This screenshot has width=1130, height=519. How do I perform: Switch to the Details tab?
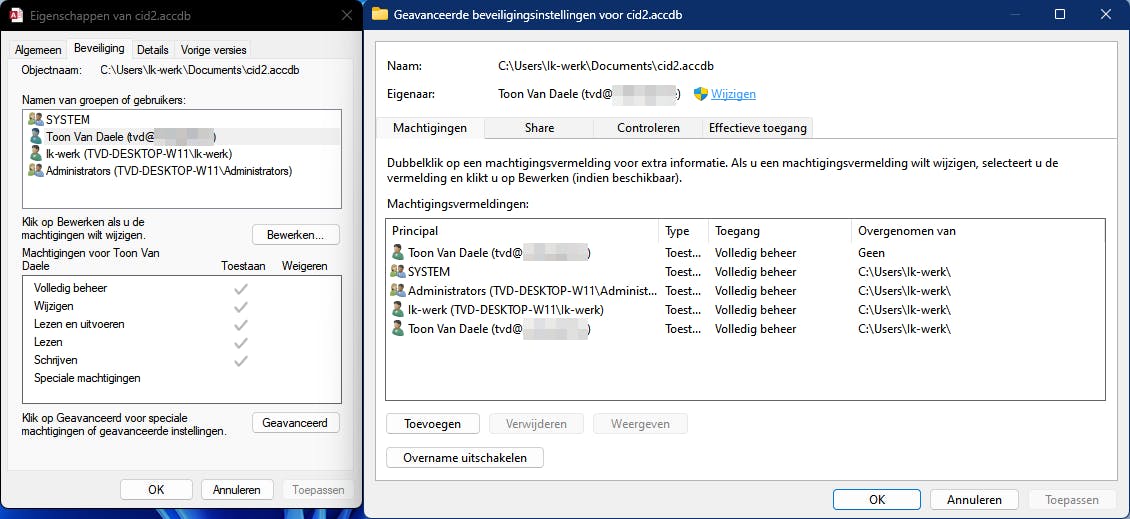[153, 50]
